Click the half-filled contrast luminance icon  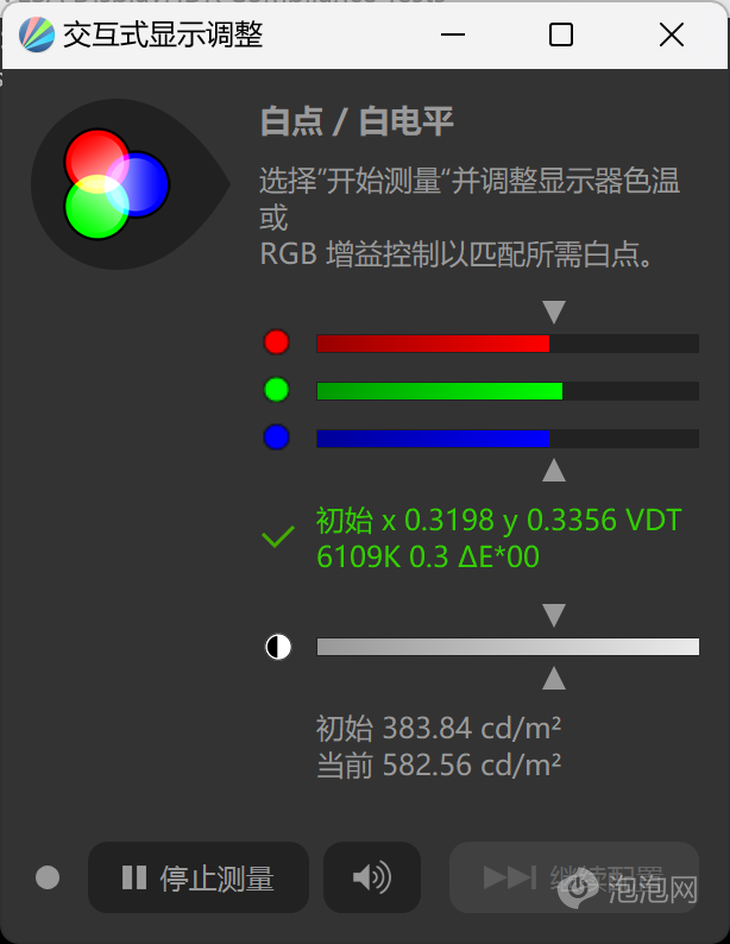278,647
